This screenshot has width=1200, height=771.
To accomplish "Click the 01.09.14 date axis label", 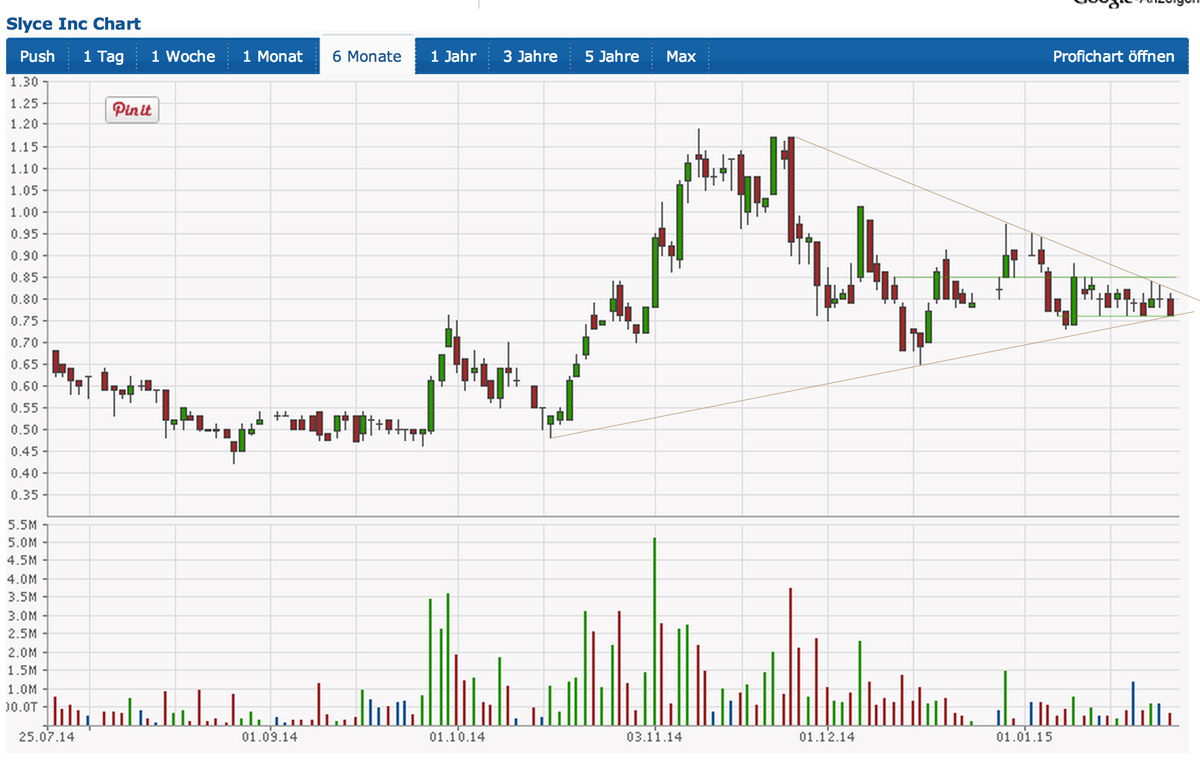I will (x=270, y=738).
